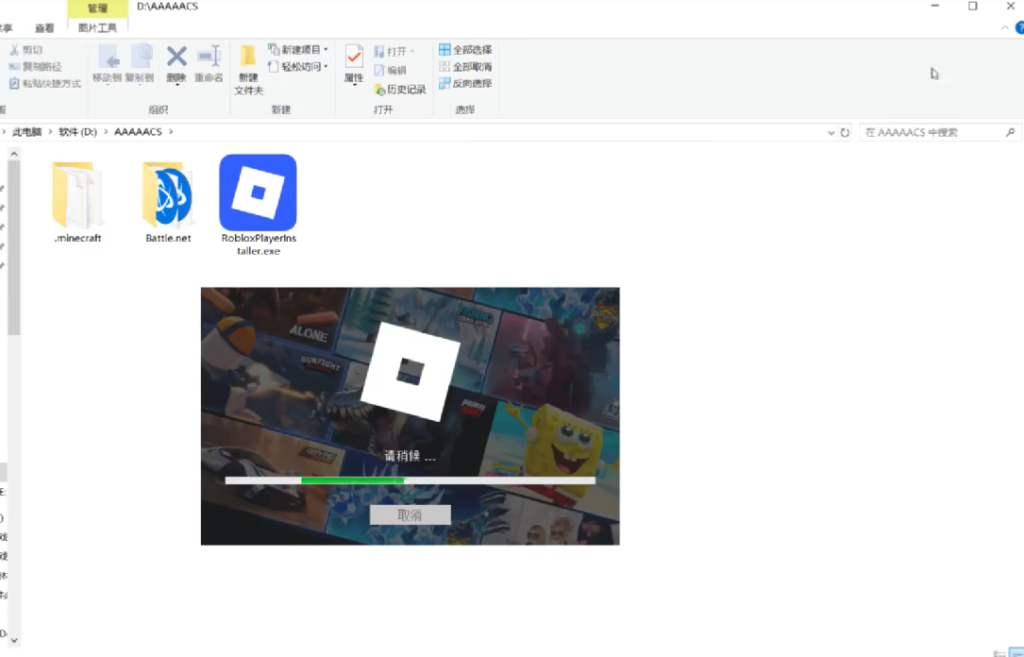
Task: Click Paste shortcut (粘贴快捷方式) option
Action: pos(45,84)
